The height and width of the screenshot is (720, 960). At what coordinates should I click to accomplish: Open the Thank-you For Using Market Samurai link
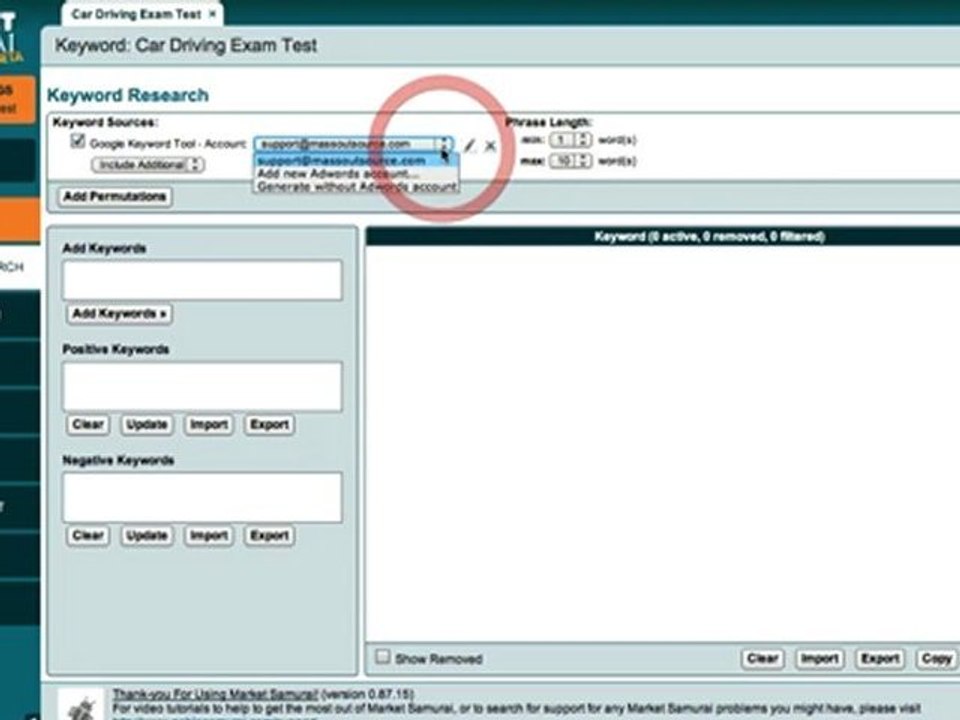coord(215,694)
